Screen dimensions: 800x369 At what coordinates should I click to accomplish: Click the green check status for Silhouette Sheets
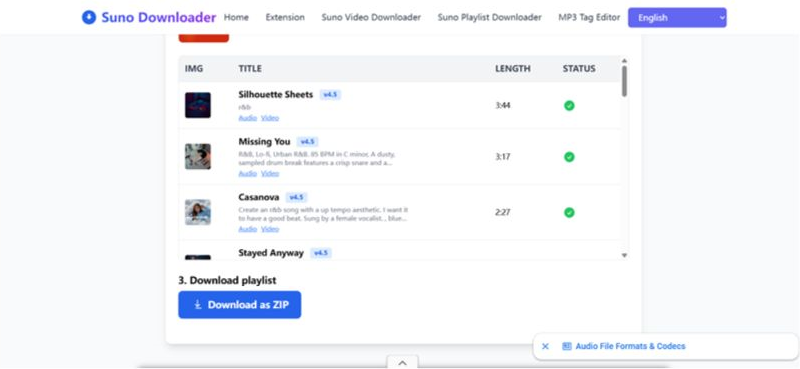pyautogui.click(x=569, y=106)
